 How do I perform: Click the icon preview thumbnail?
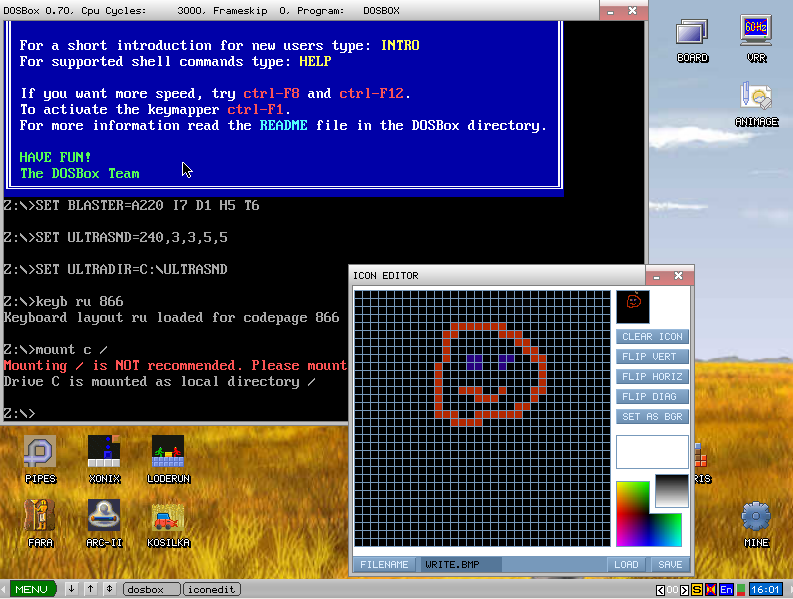[633, 307]
